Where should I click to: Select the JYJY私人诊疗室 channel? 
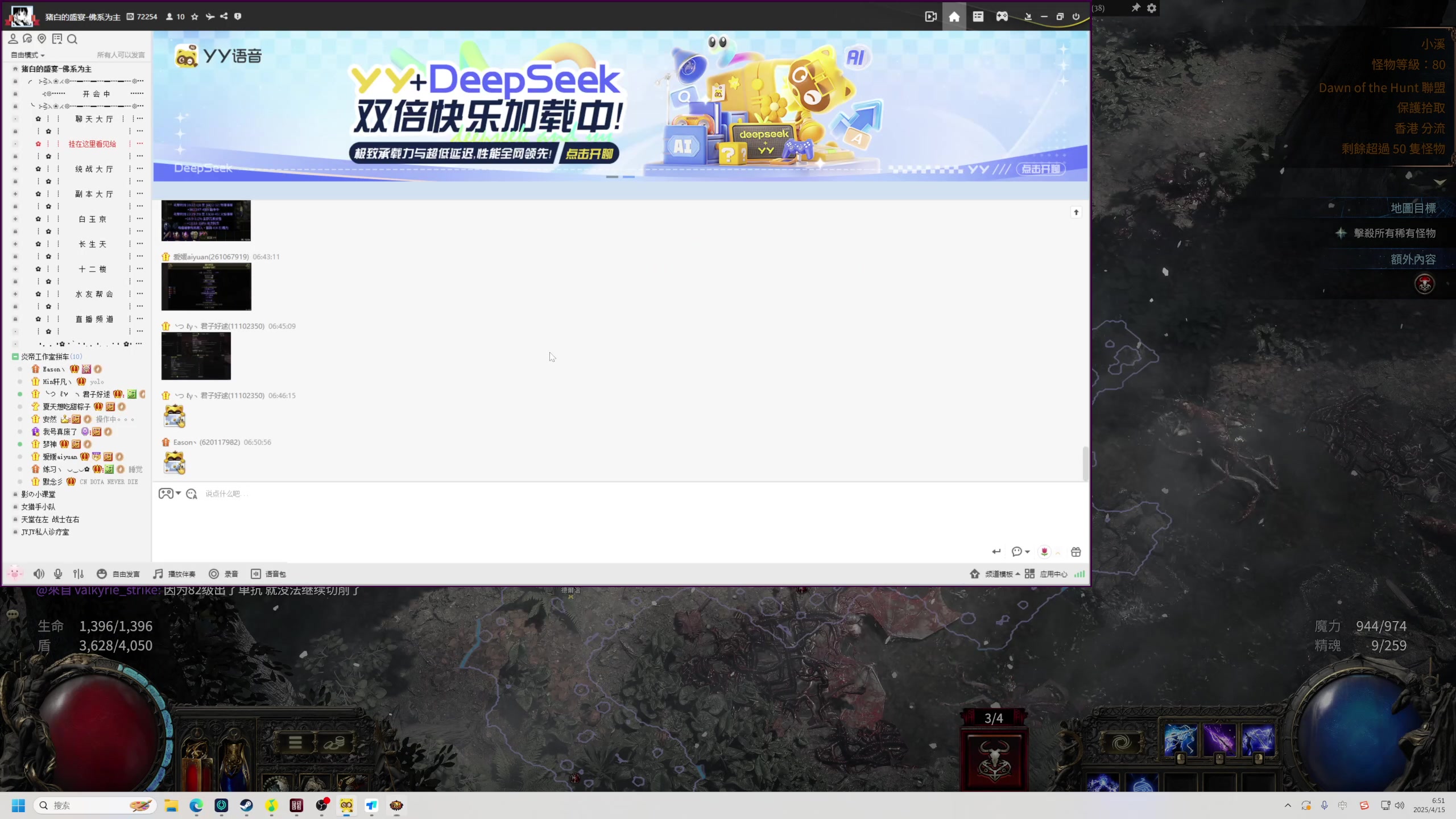(45, 532)
